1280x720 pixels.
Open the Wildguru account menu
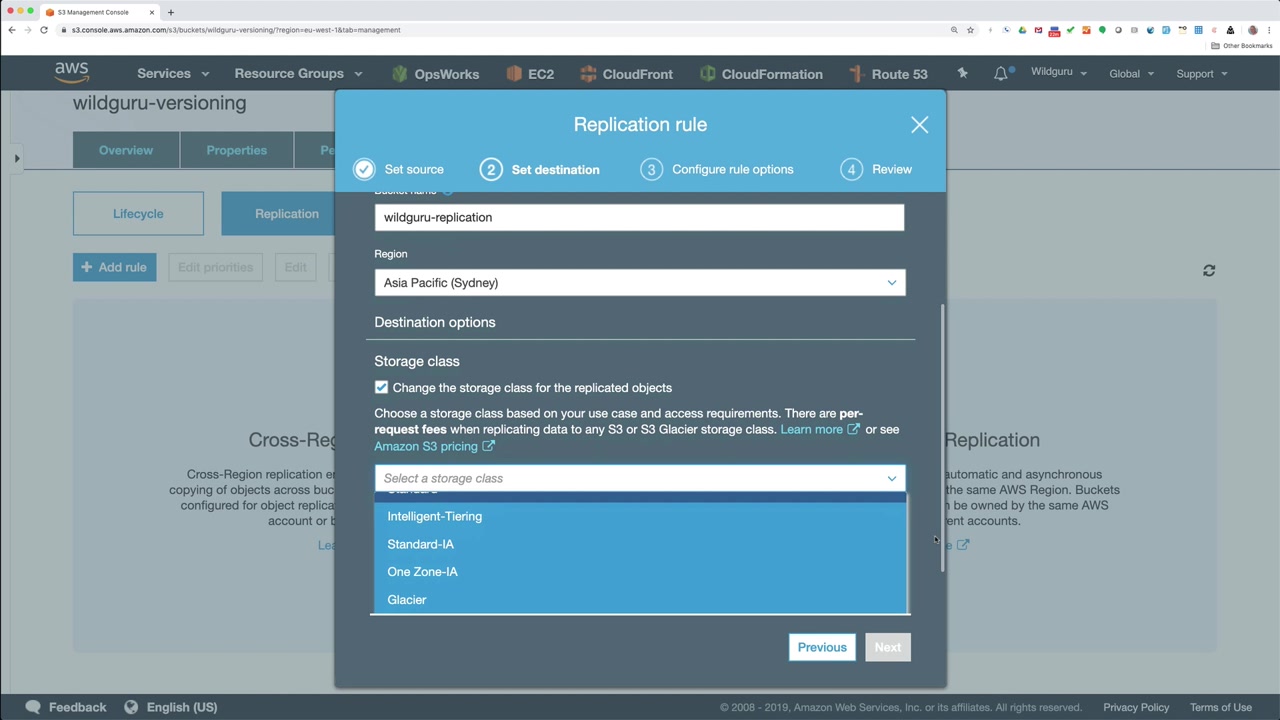[1059, 73]
